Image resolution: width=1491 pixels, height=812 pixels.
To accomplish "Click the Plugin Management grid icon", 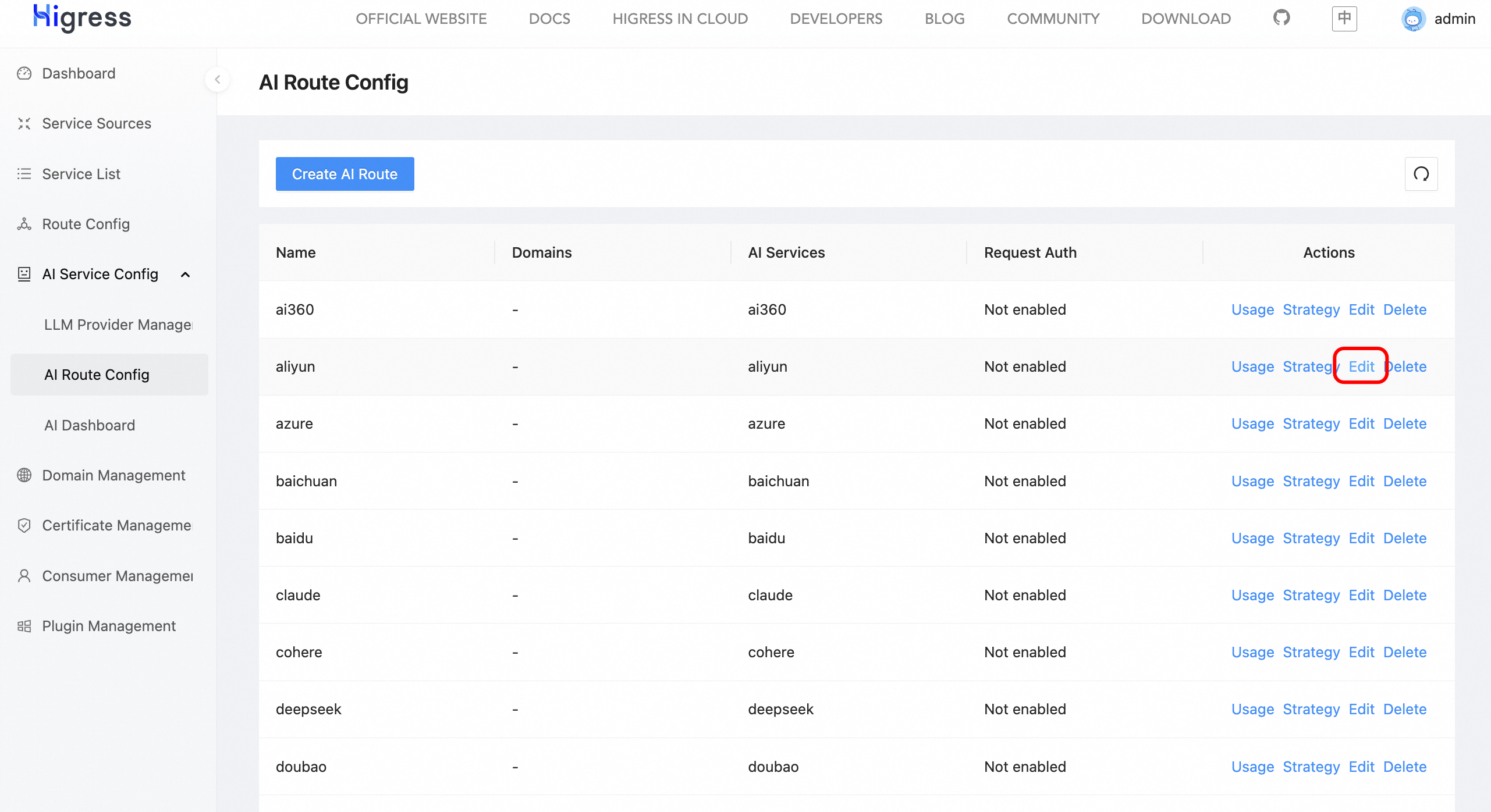I will (x=24, y=626).
